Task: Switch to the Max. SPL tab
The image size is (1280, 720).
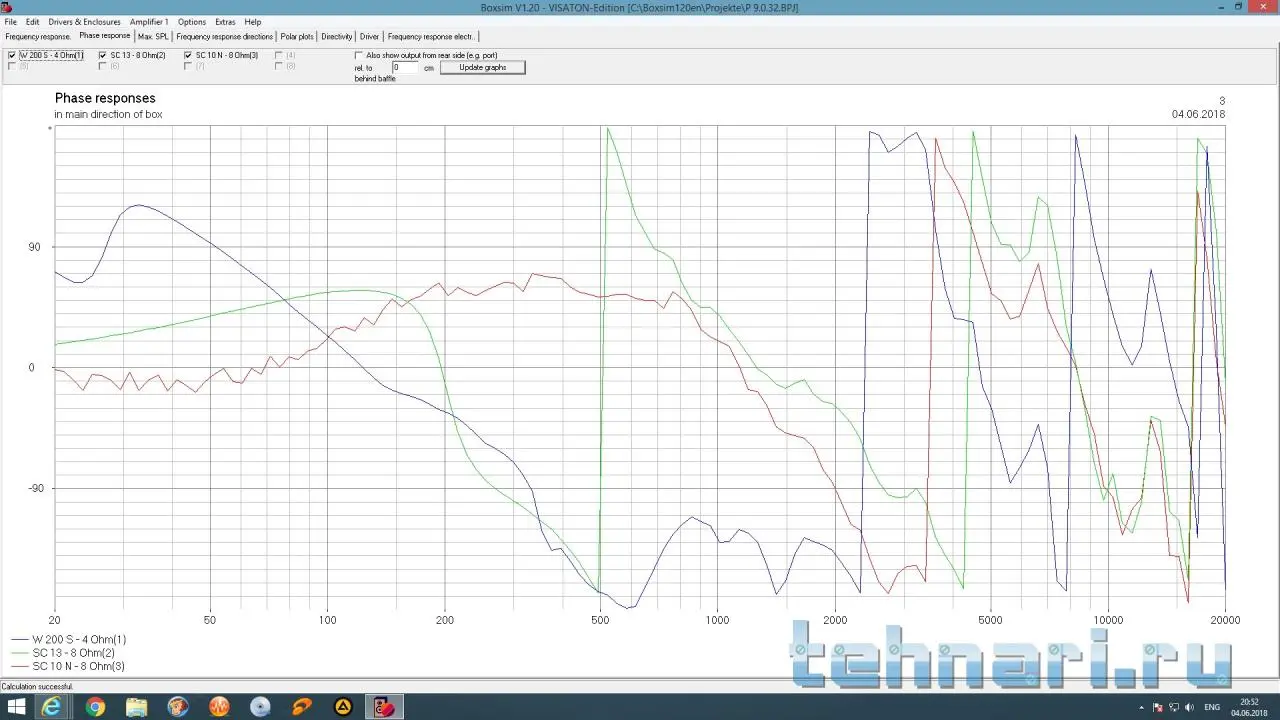Action: (x=153, y=36)
